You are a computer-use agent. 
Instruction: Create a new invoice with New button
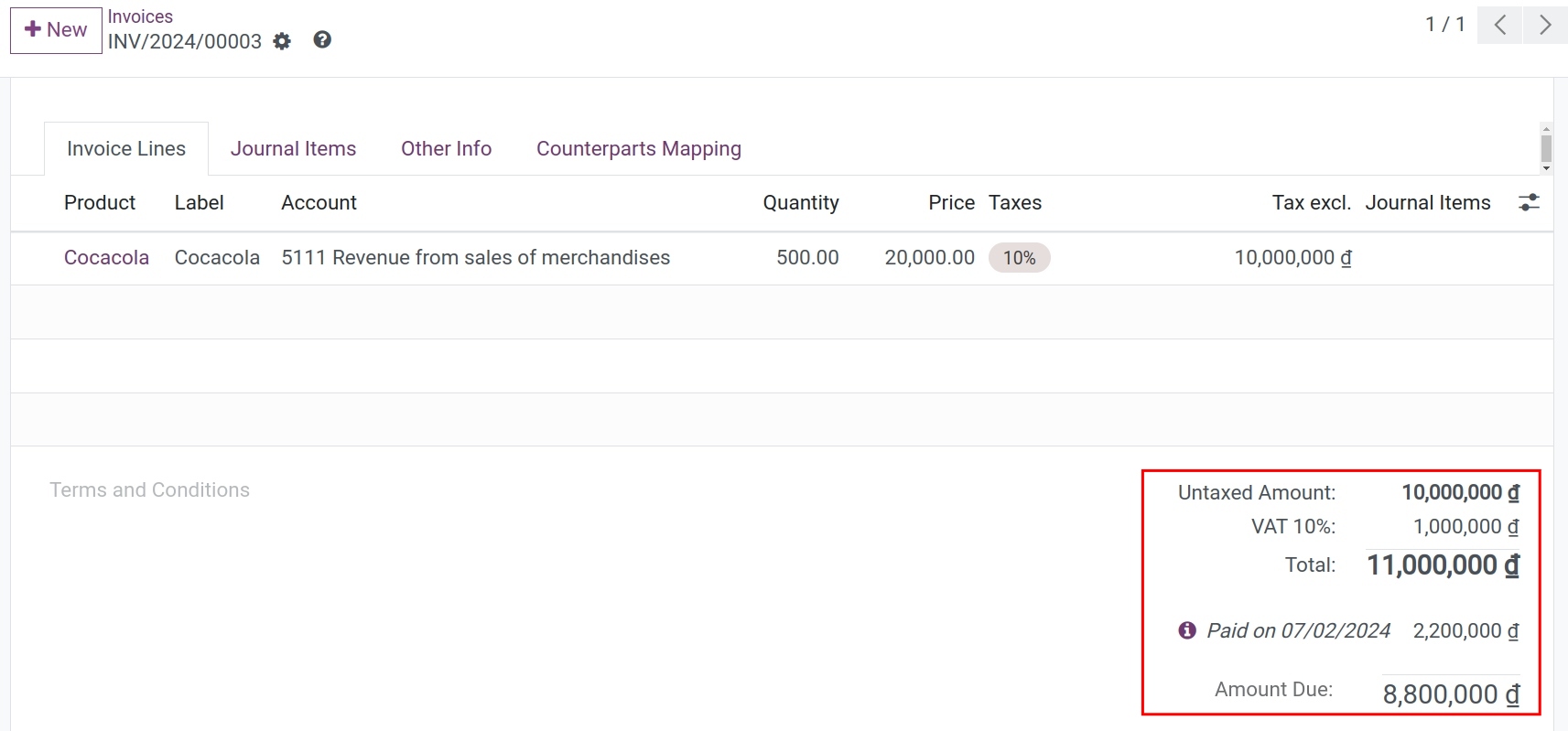pyautogui.click(x=56, y=30)
